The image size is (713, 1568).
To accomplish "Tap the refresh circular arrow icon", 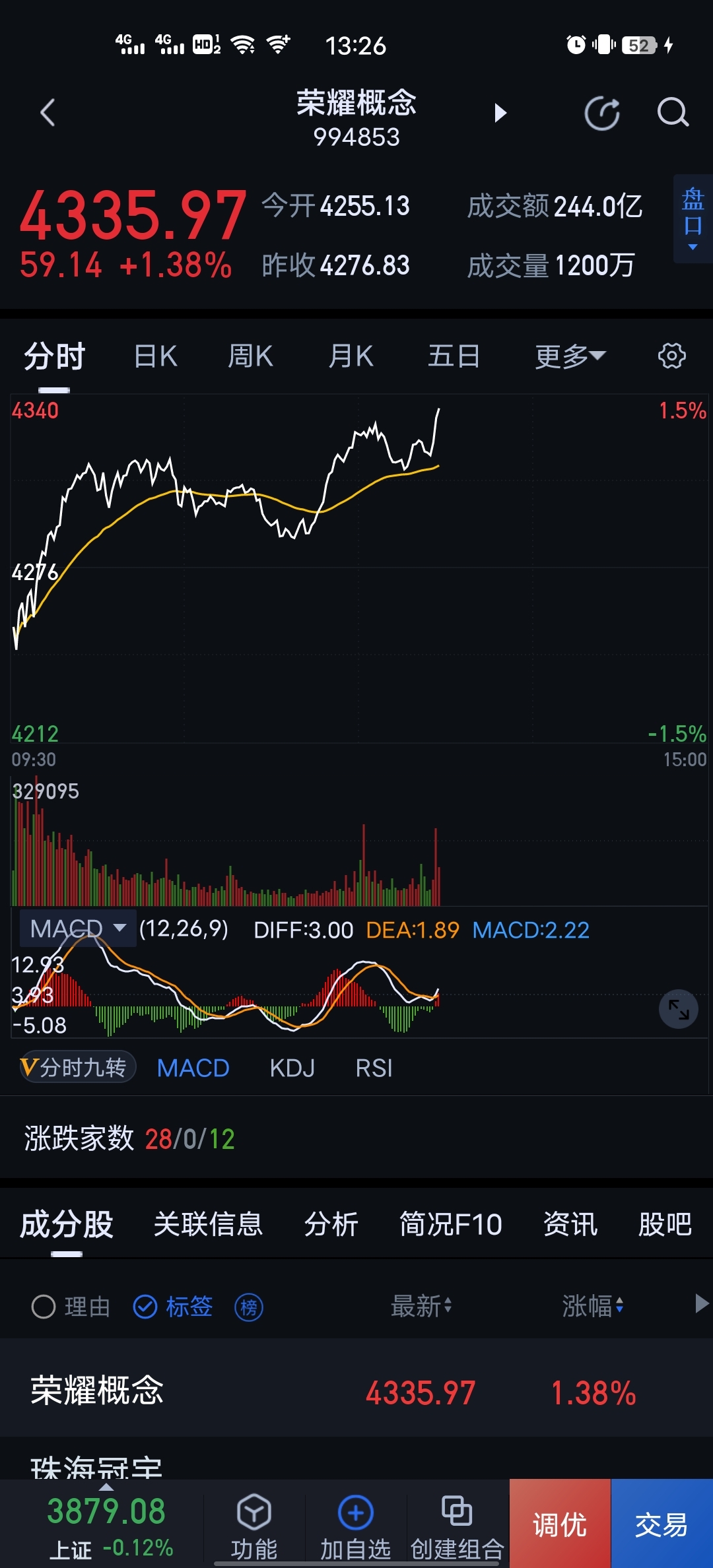I will point(602,113).
